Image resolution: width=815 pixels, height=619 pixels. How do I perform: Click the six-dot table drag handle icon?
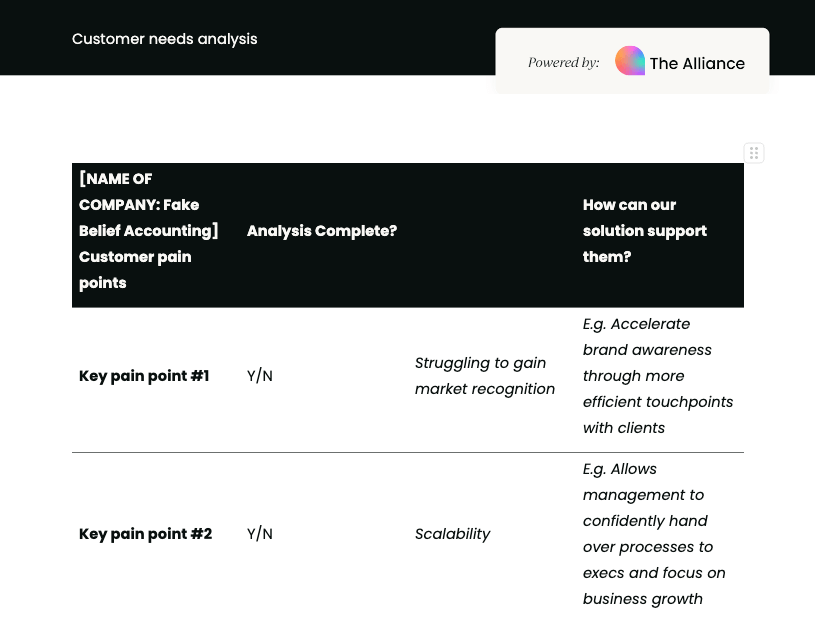(x=754, y=152)
